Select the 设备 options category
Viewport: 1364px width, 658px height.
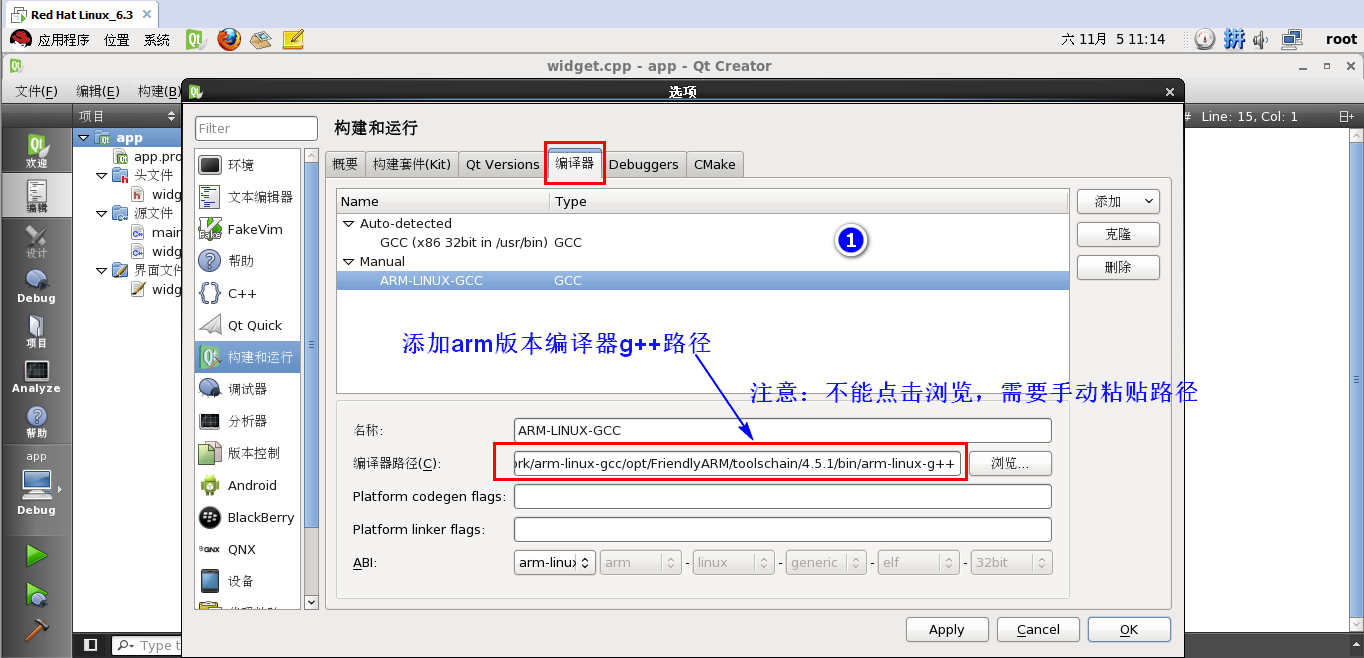point(246,581)
